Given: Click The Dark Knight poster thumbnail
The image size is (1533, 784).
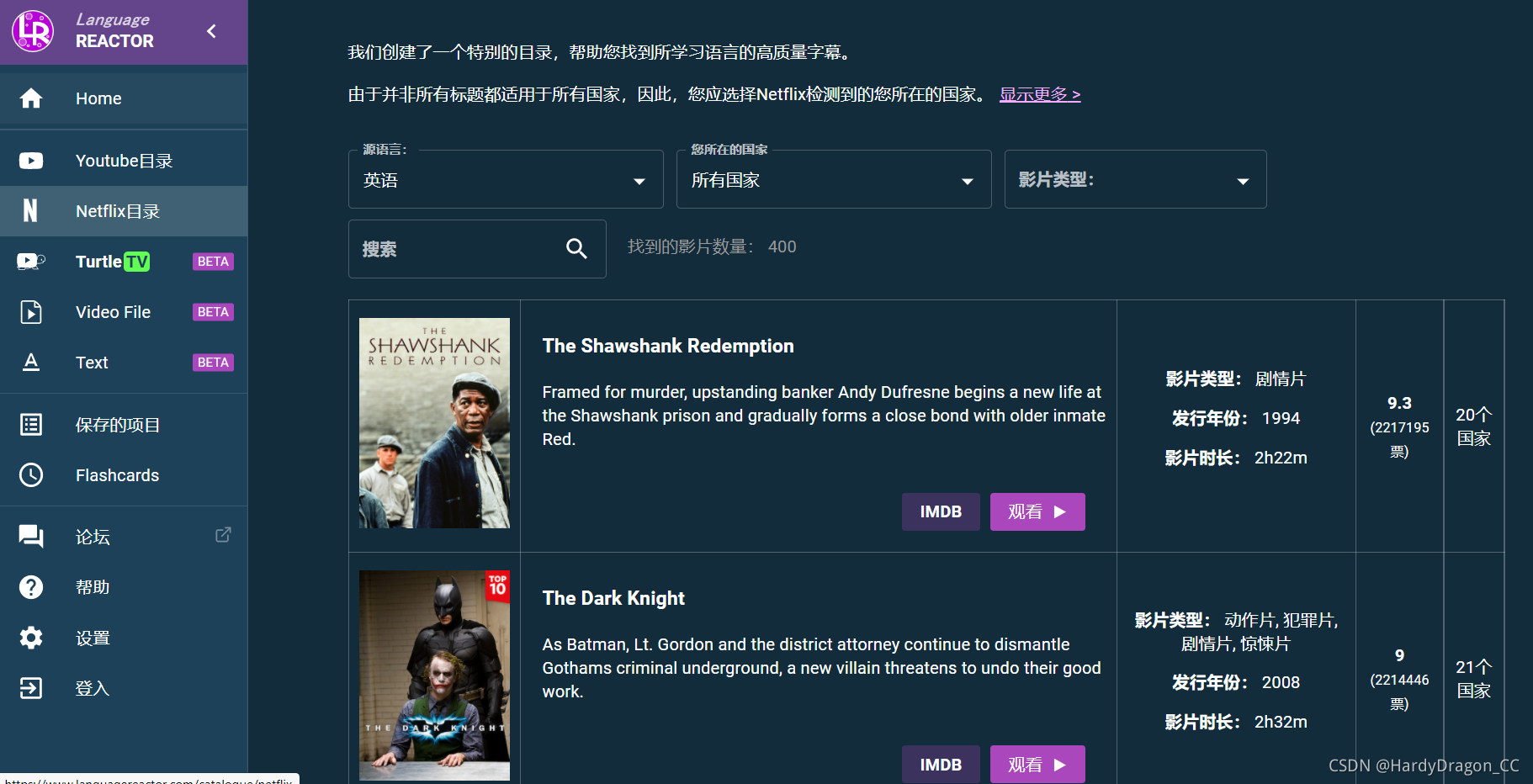Looking at the screenshot, I should coord(434,675).
